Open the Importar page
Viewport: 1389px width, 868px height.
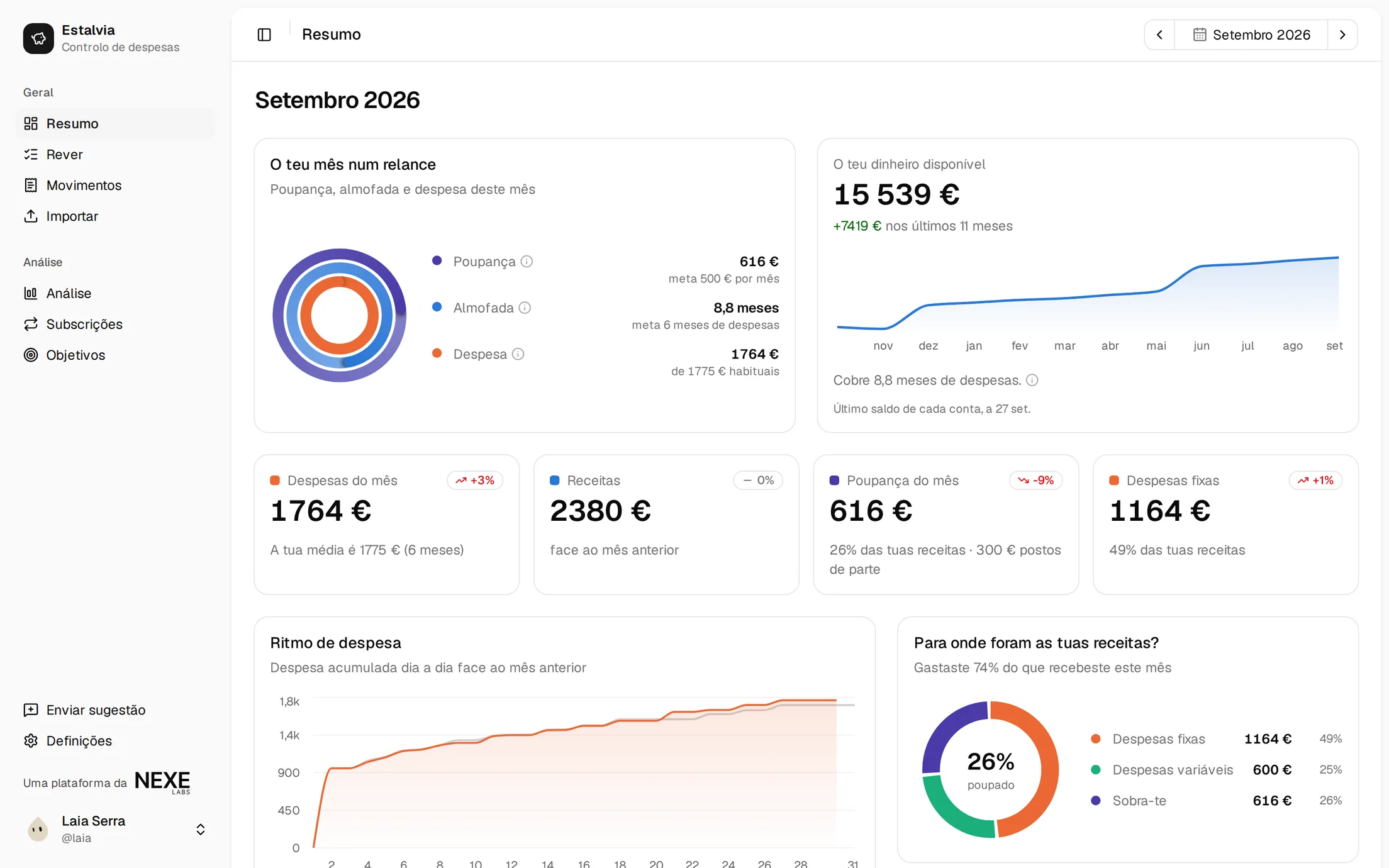pos(116,216)
